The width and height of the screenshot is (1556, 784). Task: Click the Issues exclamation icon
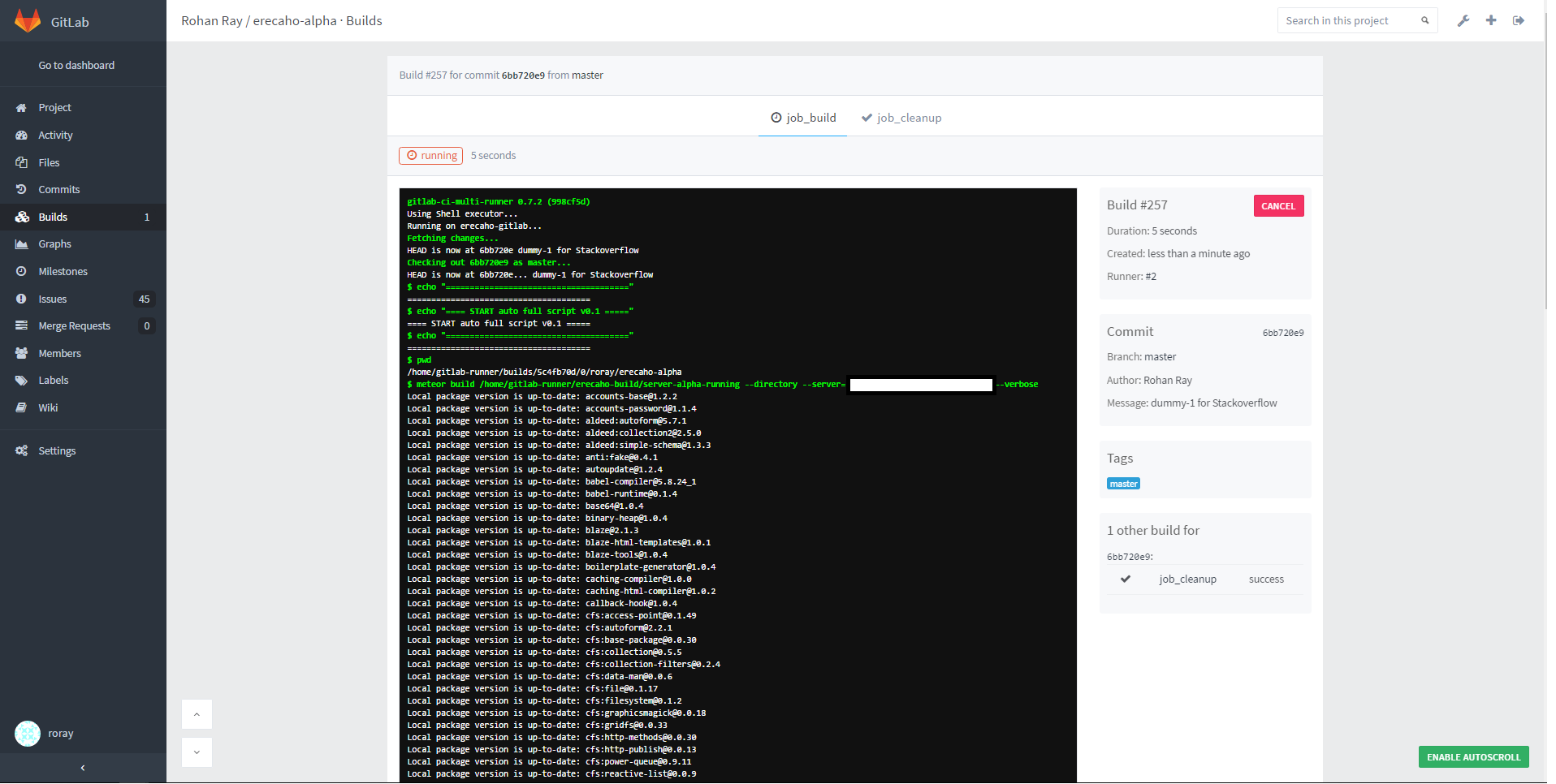21,299
